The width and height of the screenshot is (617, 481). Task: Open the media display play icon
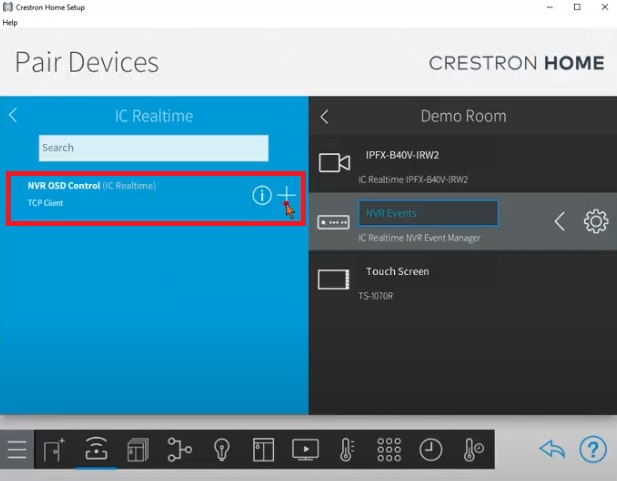tap(305, 450)
